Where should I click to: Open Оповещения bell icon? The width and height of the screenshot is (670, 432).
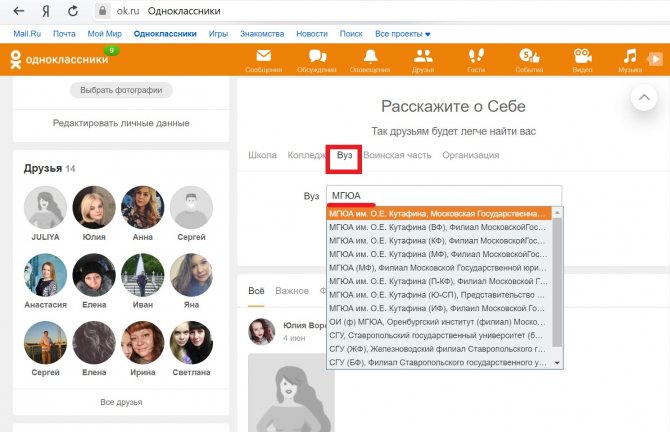click(x=370, y=56)
